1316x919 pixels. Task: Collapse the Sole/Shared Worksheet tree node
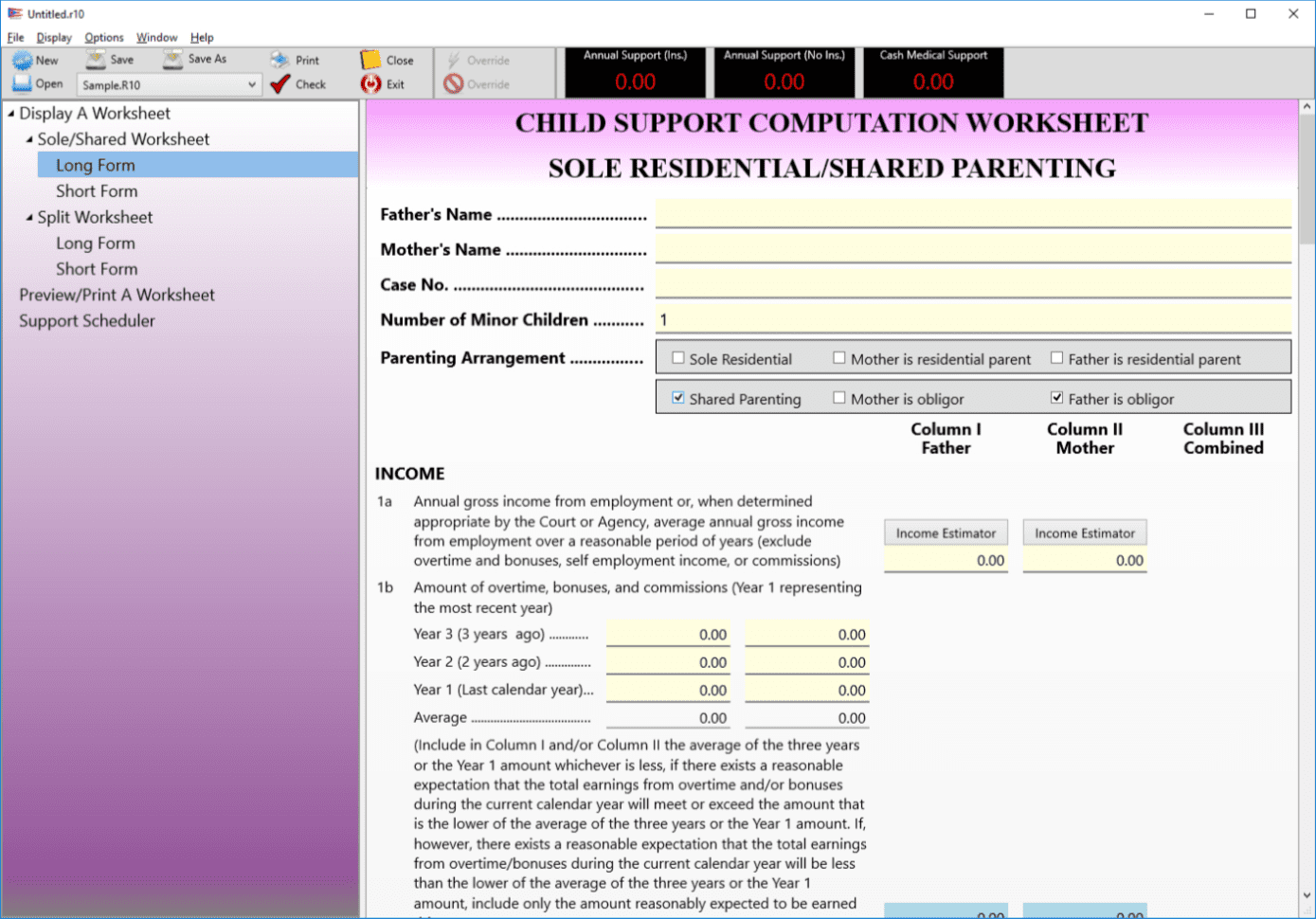[x=29, y=139]
